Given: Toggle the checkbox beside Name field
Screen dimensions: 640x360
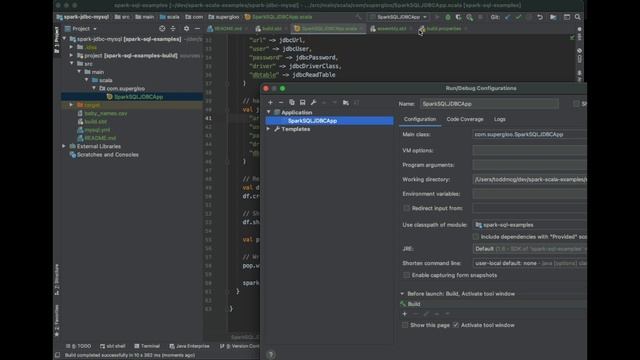Looking at the screenshot, I should coord(576,104).
